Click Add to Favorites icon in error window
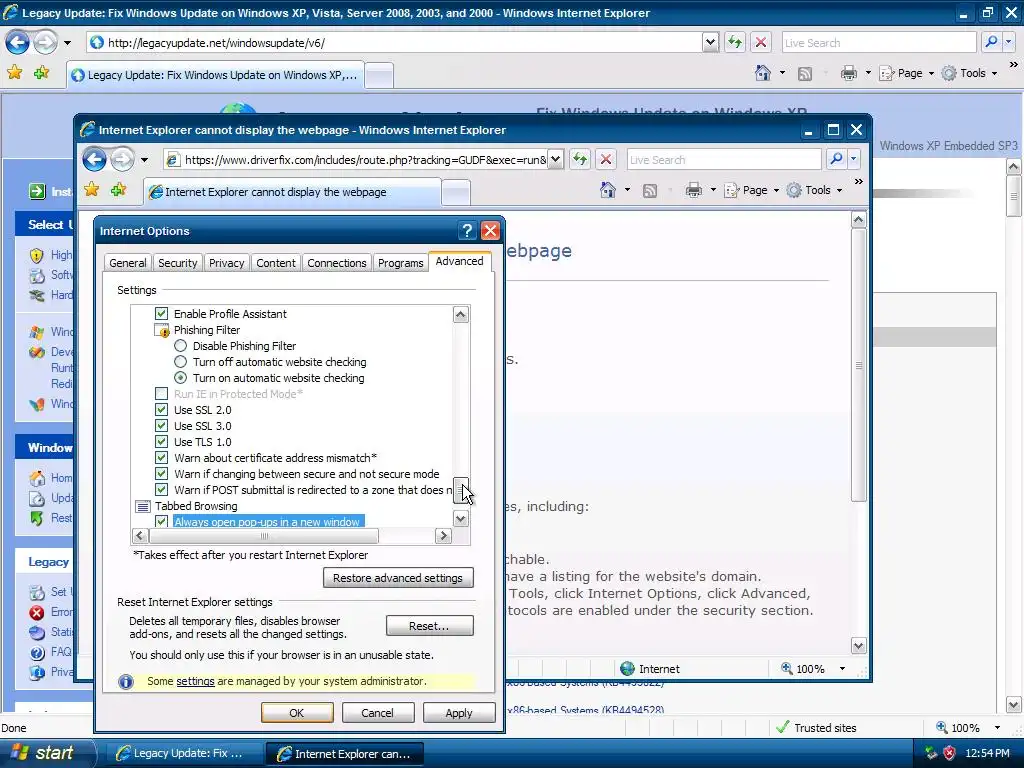 tap(119, 190)
